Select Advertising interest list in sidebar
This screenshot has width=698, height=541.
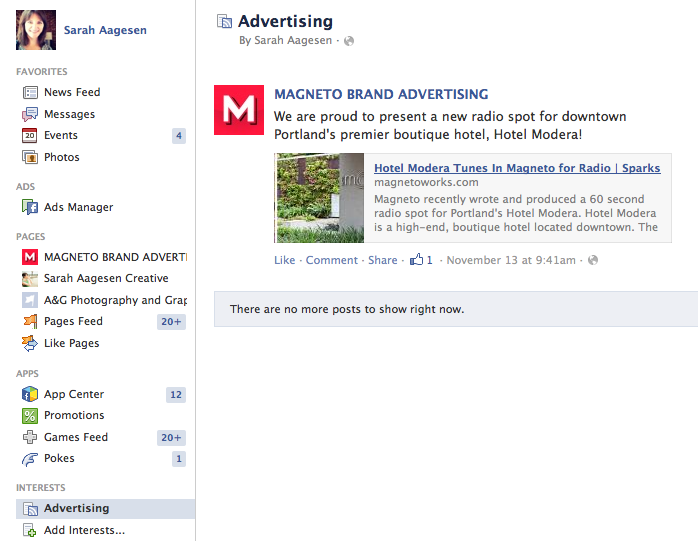click(106, 508)
